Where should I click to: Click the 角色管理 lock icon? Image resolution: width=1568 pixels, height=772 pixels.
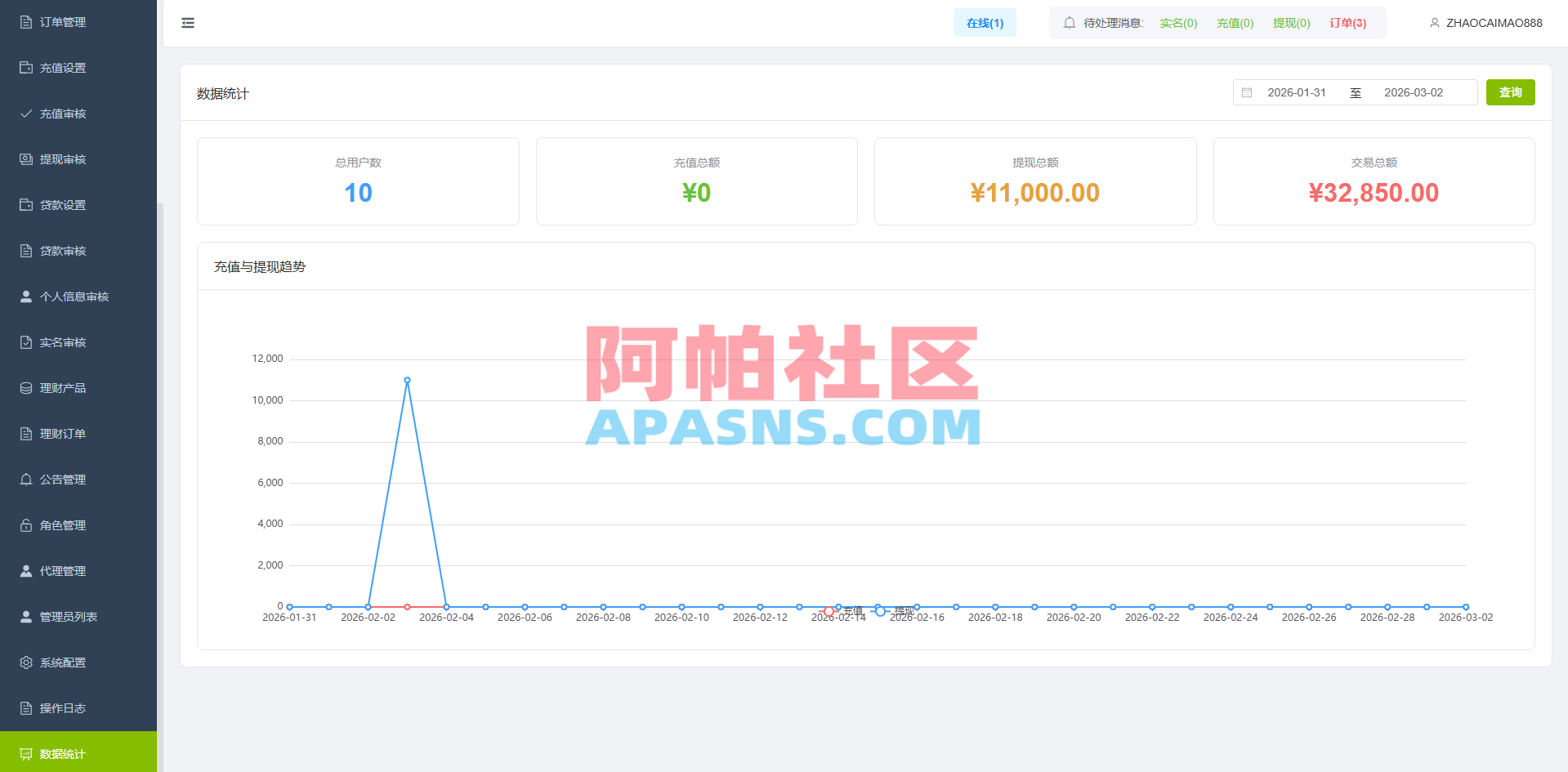(x=26, y=525)
